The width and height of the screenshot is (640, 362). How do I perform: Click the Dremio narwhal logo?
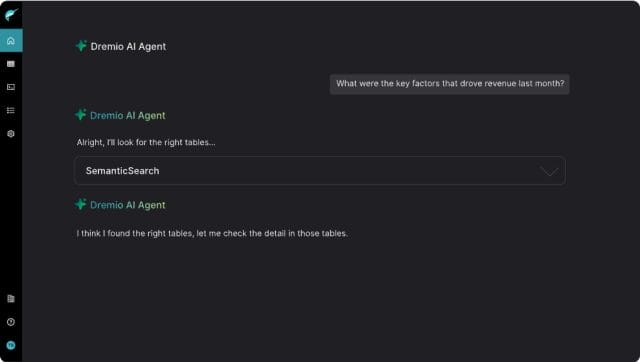pos(11,15)
